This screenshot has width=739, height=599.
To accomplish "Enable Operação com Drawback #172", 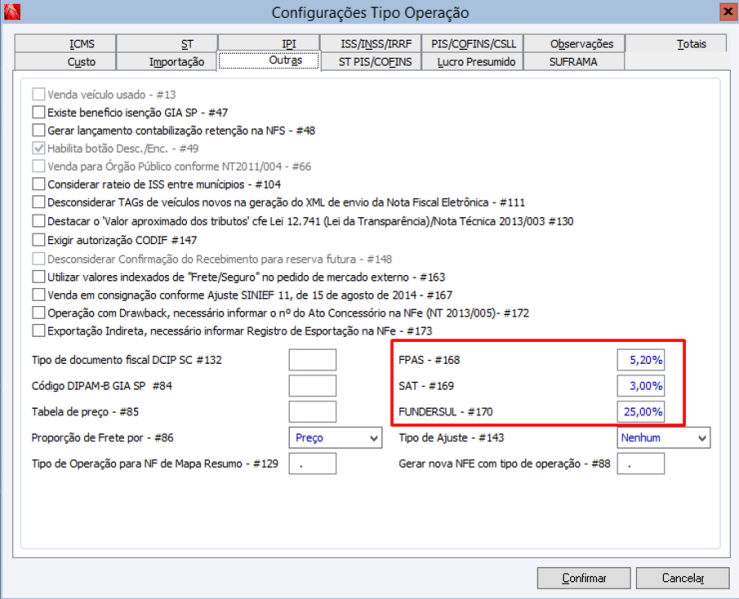I will [39, 313].
